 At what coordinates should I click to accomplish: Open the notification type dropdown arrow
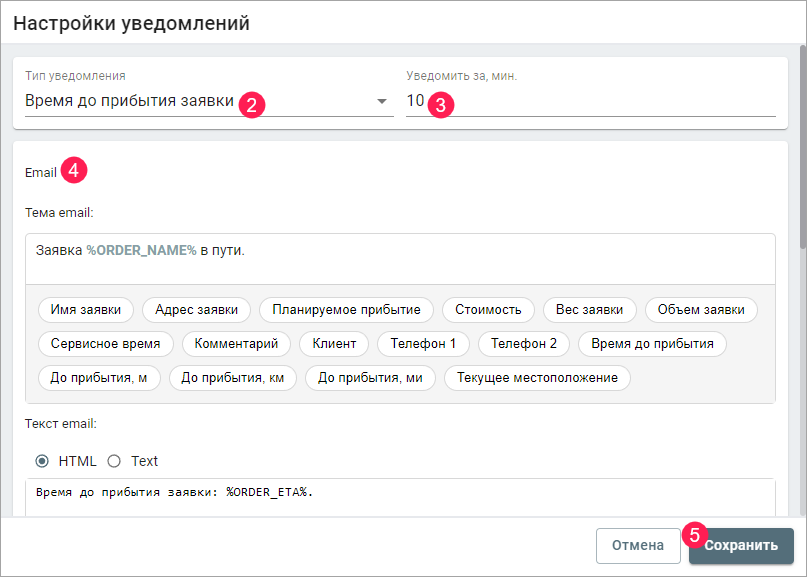(x=381, y=102)
